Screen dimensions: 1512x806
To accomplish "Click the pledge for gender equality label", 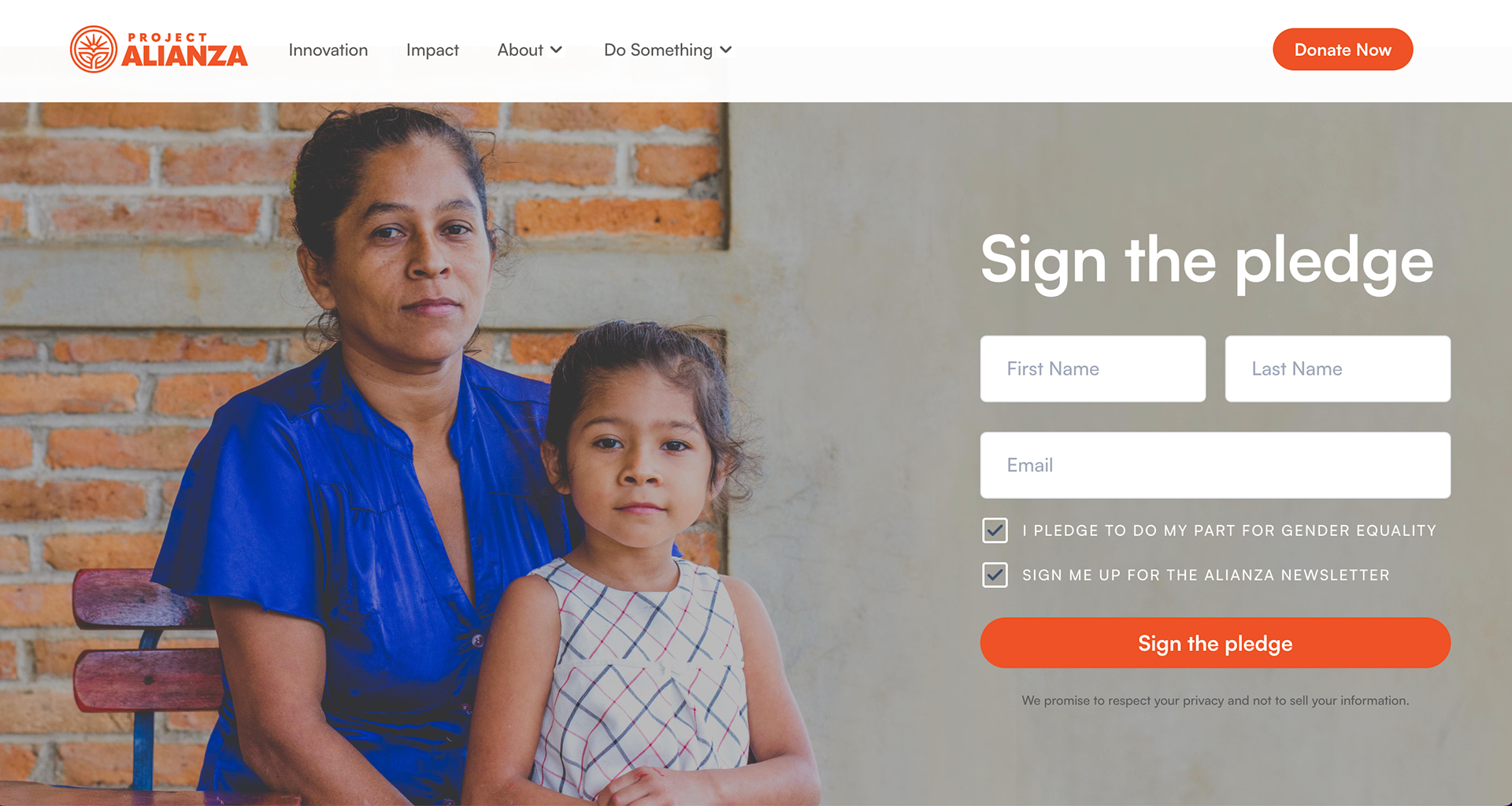I will click(1229, 531).
